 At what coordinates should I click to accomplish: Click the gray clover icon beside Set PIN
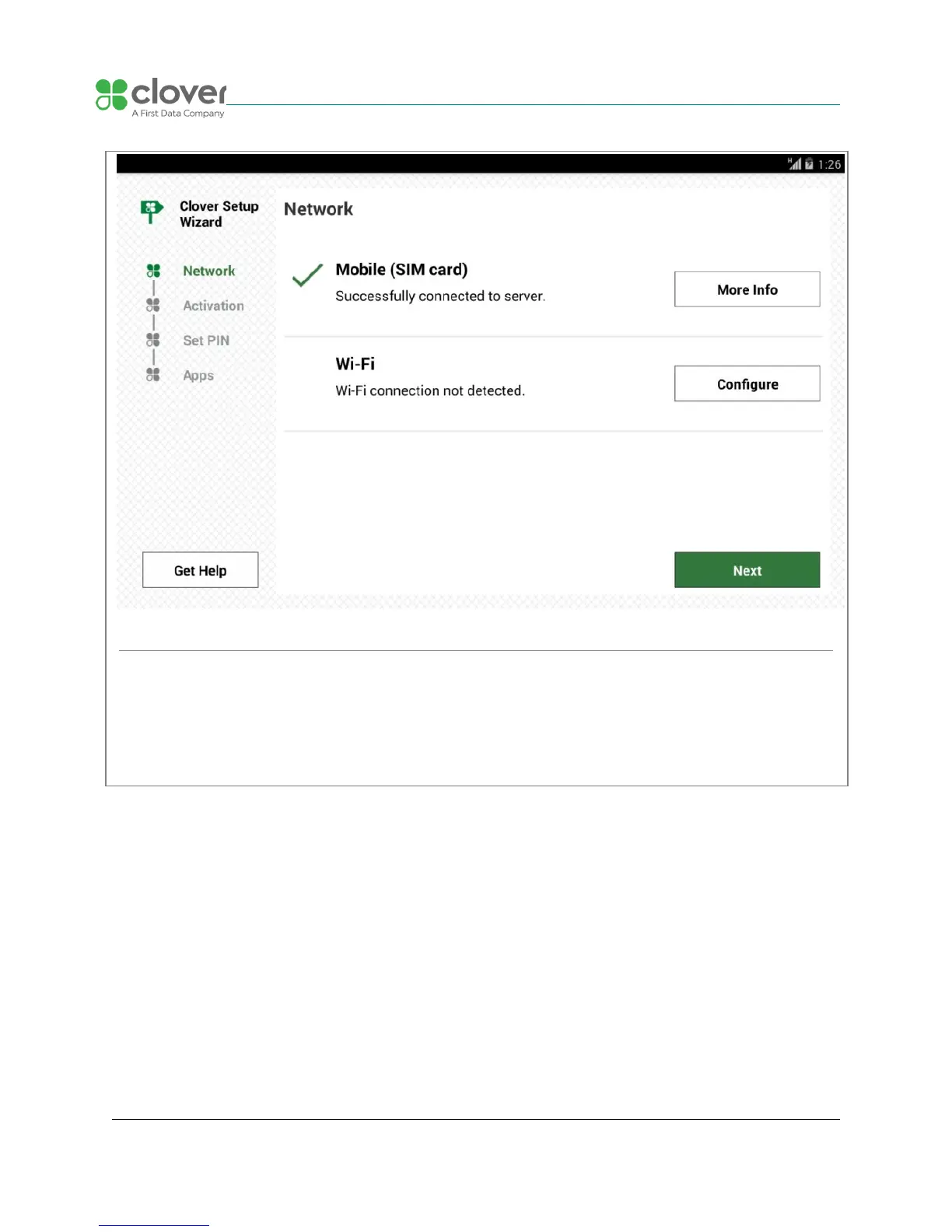tap(153, 340)
